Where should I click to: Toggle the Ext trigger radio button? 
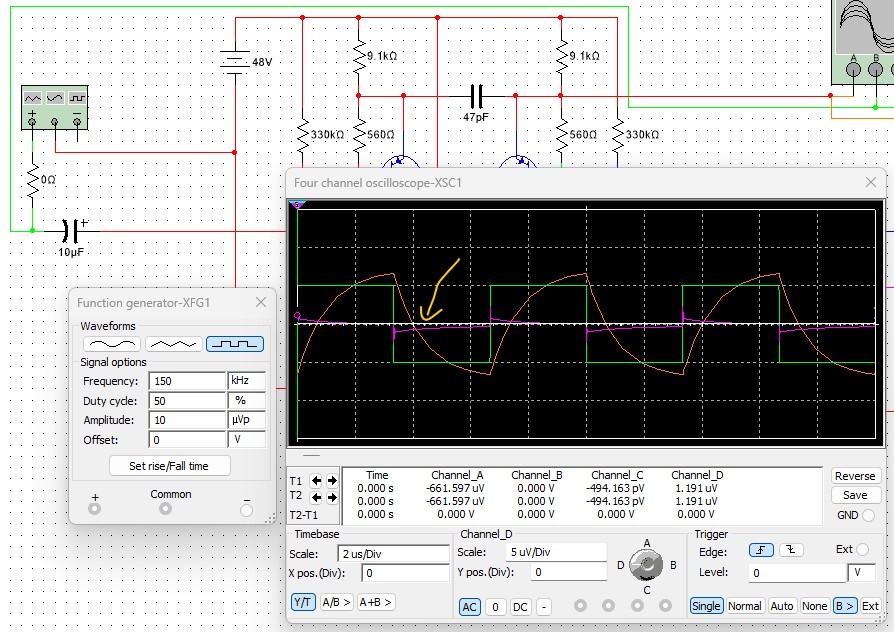point(863,549)
